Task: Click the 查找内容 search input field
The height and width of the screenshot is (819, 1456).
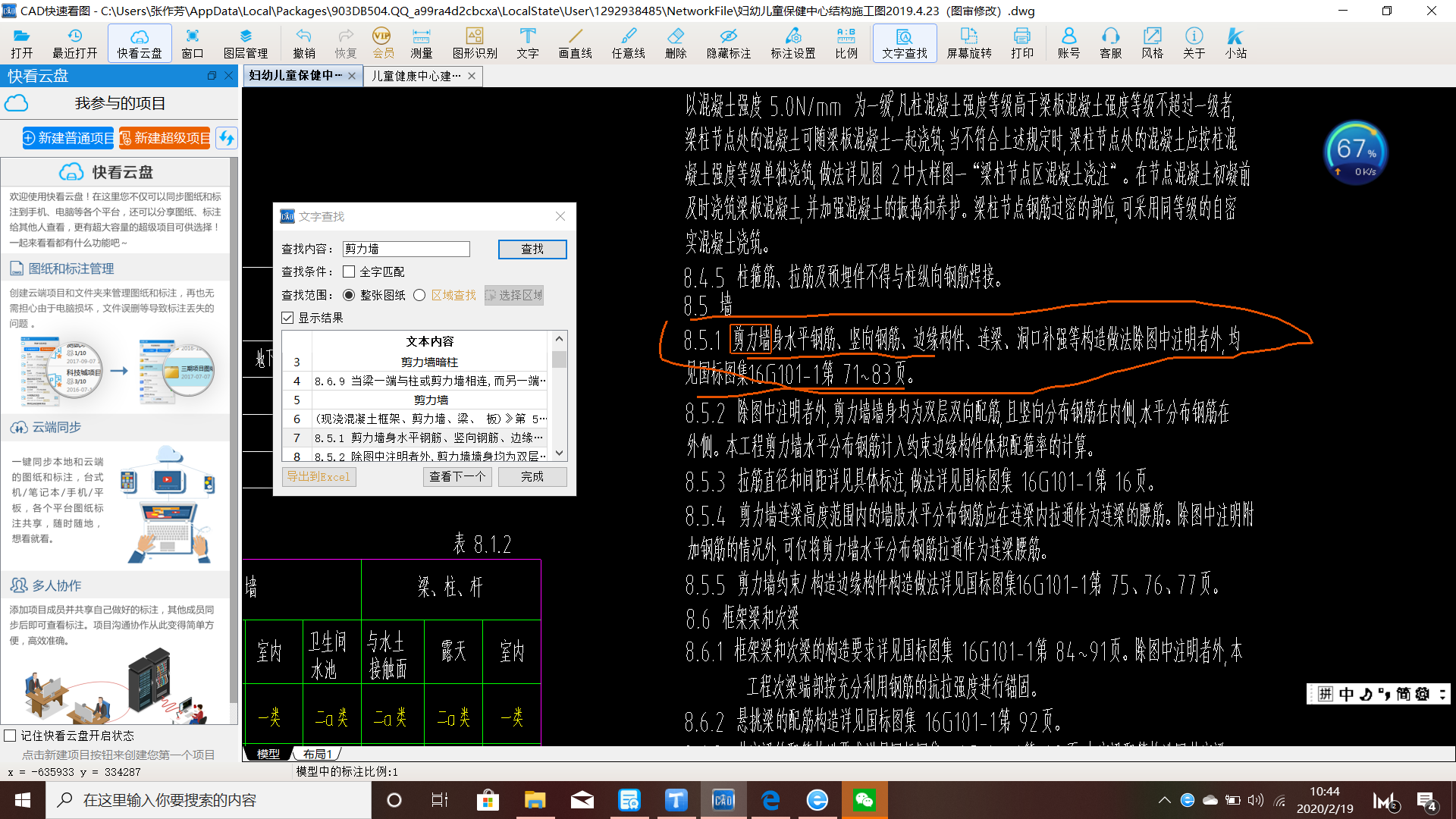Action: click(x=406, y=249)
